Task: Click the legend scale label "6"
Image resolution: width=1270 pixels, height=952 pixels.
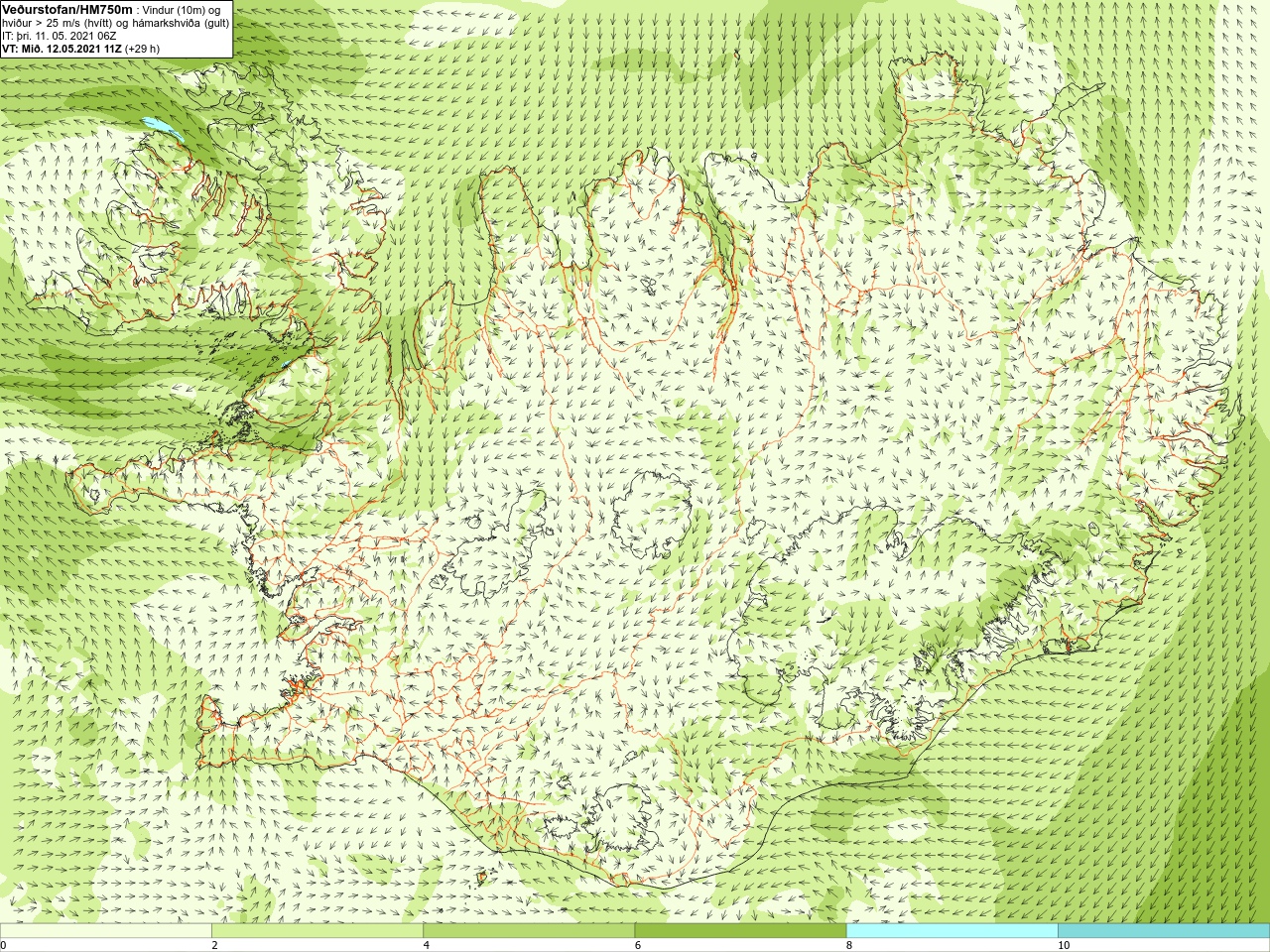Action: [x=638, y=945]
